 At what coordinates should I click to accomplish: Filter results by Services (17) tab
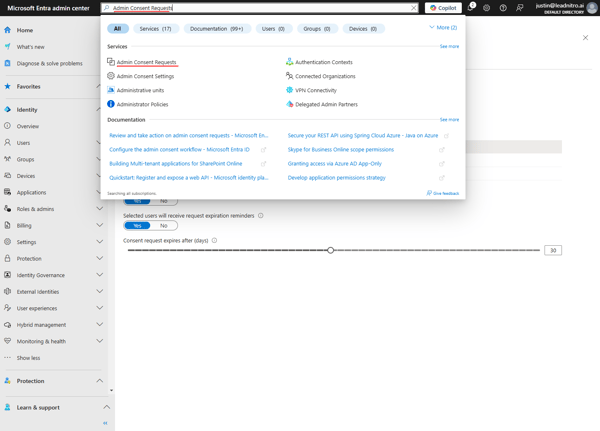coord(155,29)
